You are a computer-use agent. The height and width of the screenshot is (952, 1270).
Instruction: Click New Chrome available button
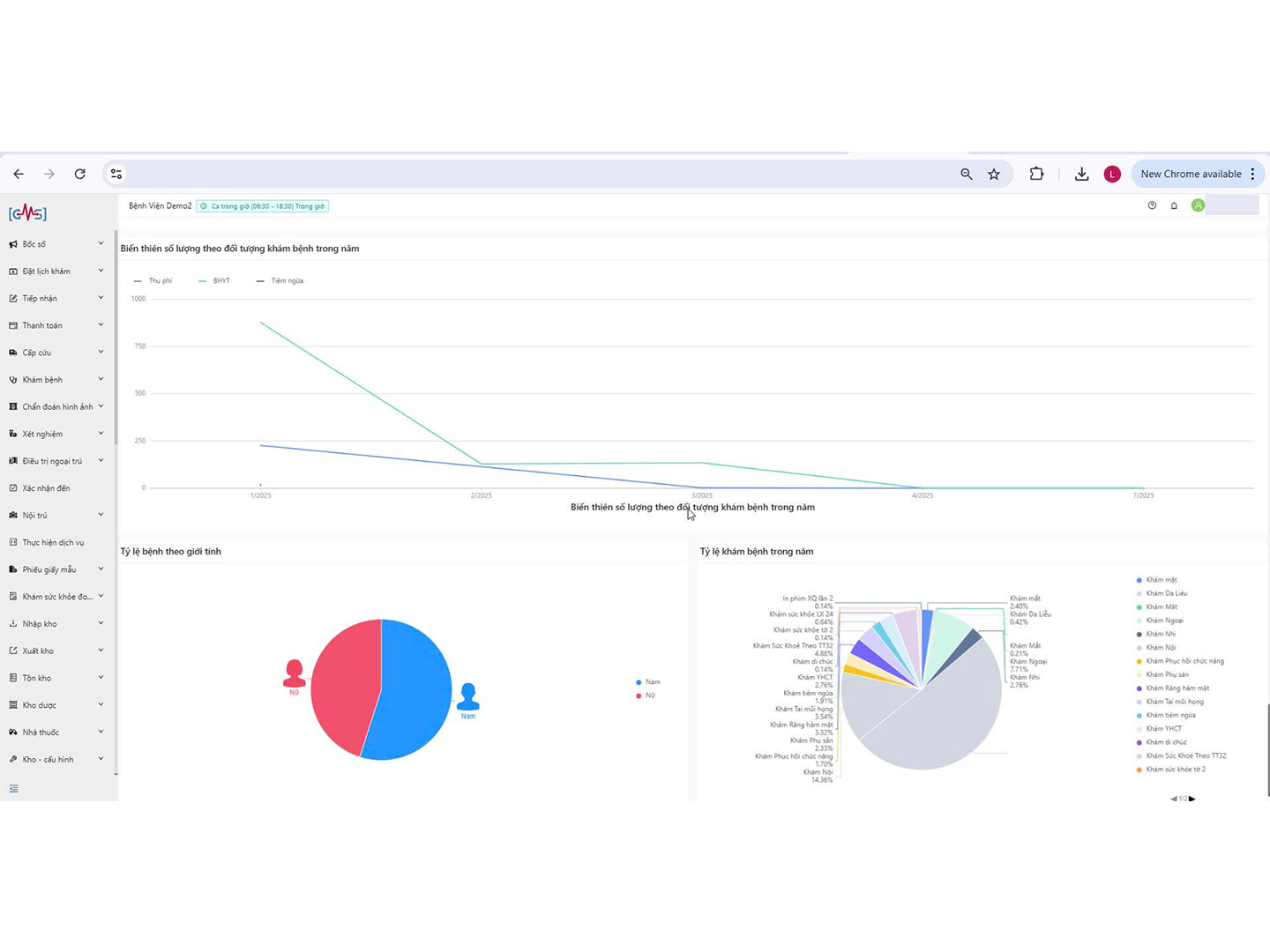pos(1190,175)
